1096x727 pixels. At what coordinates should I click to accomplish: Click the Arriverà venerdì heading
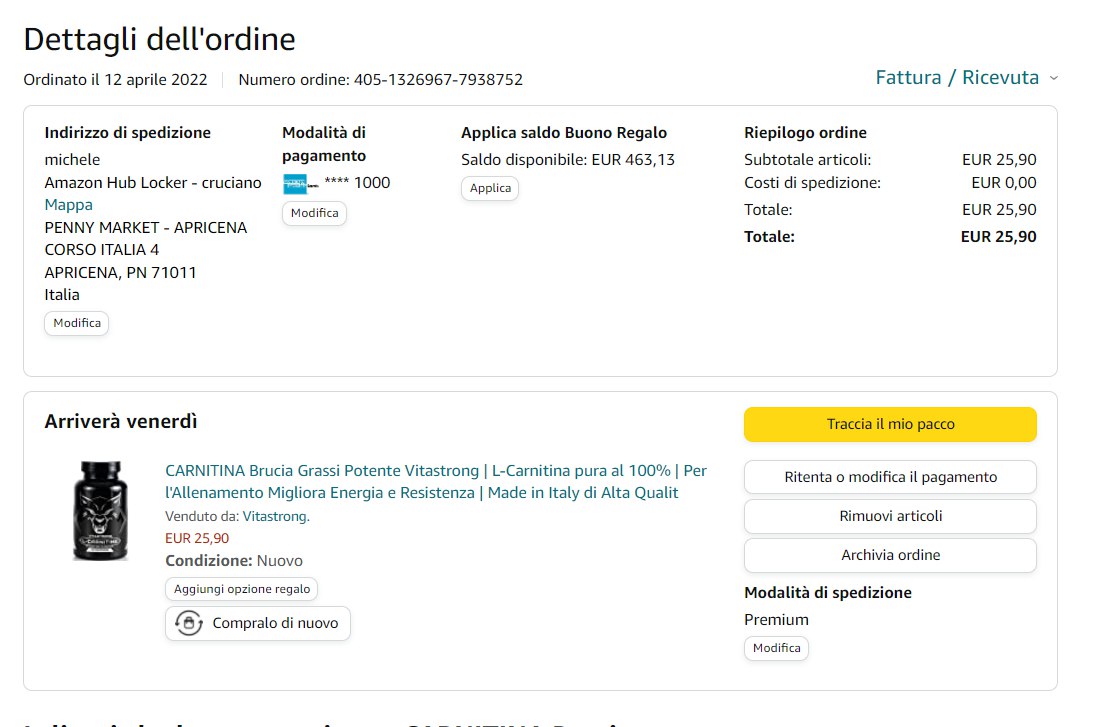point(121,422)
